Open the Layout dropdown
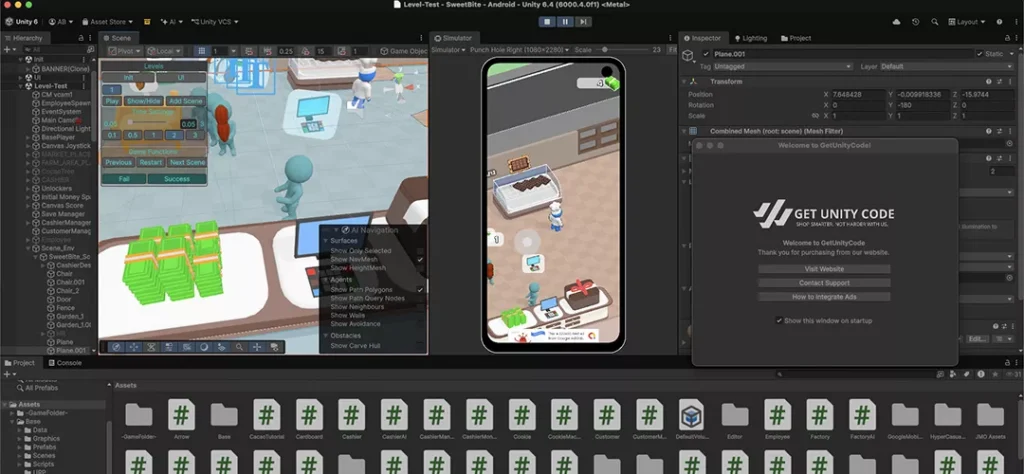1024x474 pixels. [968, 22]
